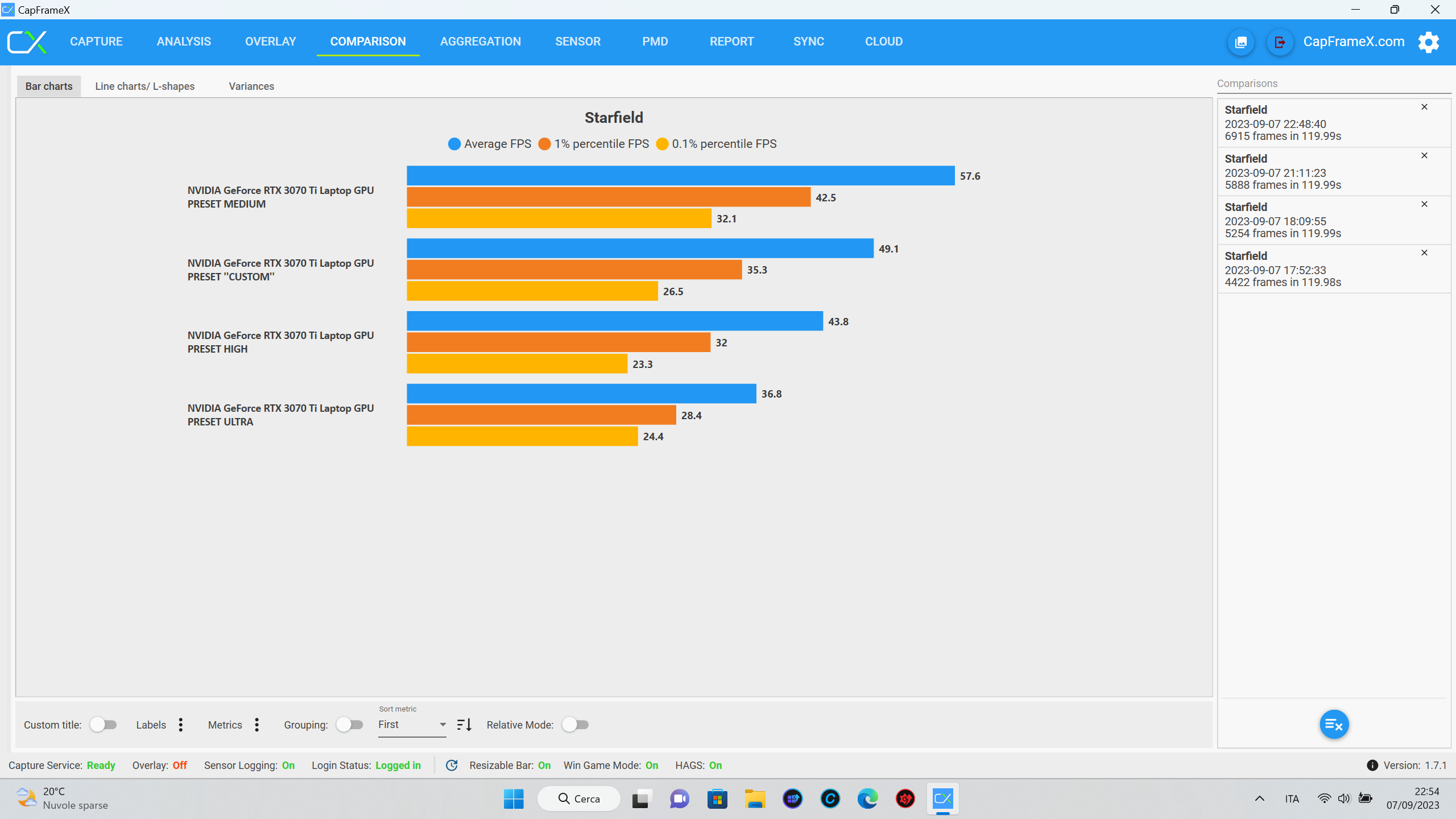Remove the Starfield 21:11:23 comparison entry
Viewport: 1456px width, 819px height.
(1424, 156)
